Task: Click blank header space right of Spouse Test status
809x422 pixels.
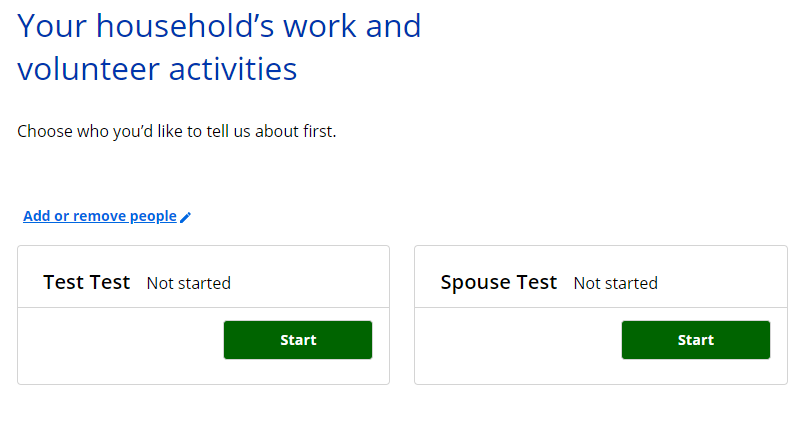Action: [720, 282]
